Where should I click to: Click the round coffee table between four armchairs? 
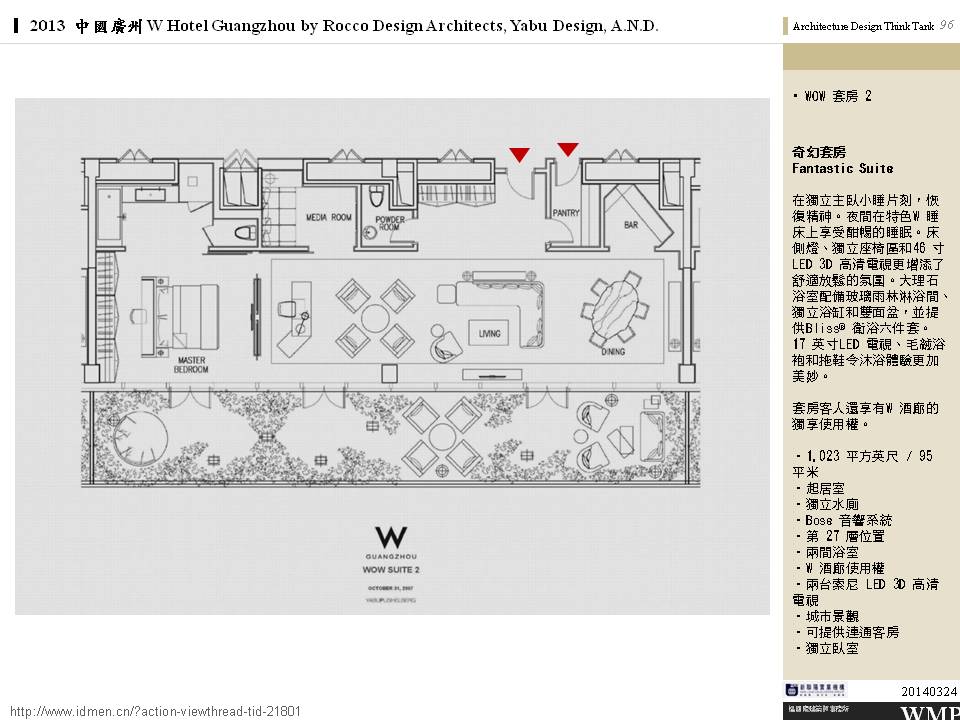(375, 318)
